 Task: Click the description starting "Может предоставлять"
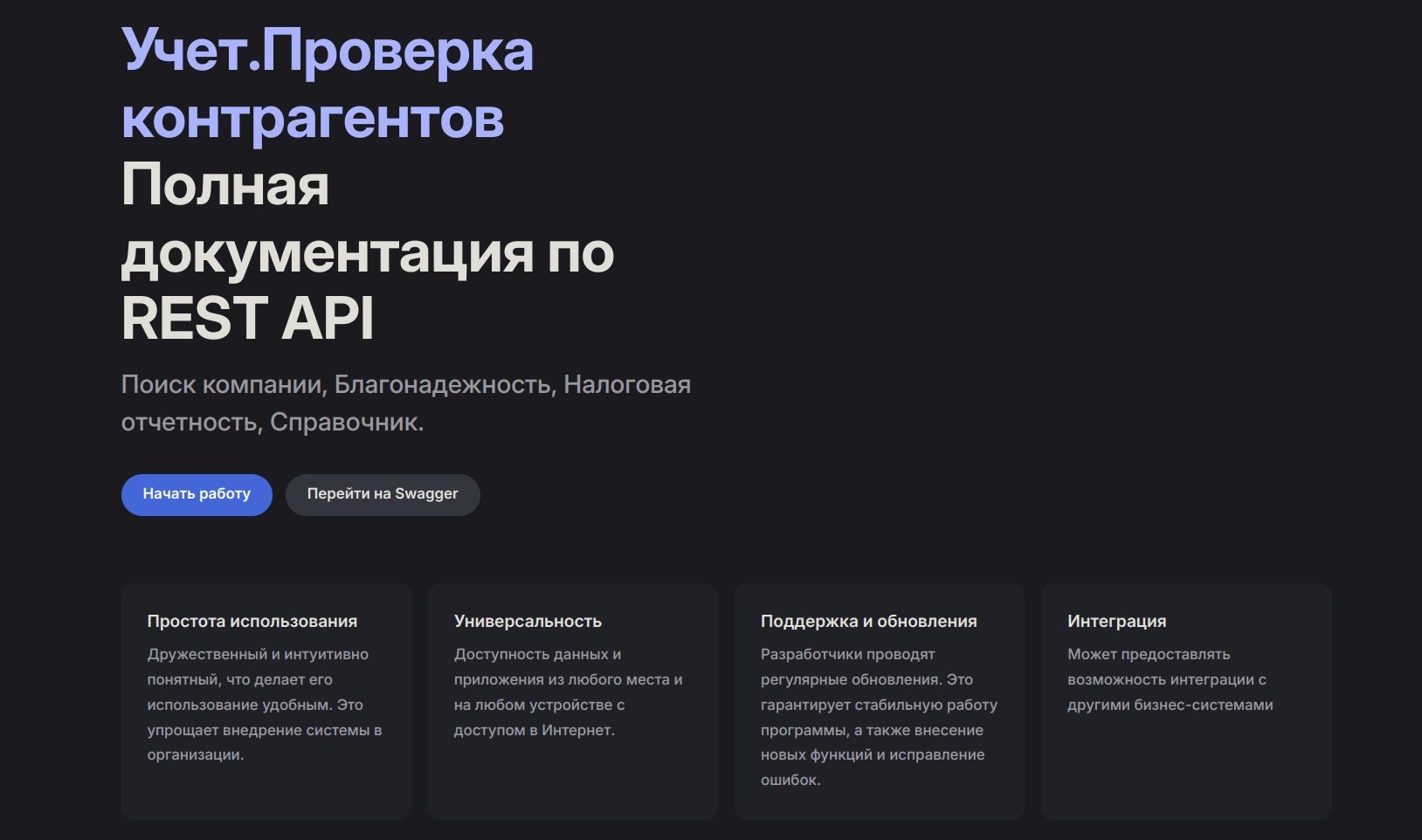(1170, 679)
